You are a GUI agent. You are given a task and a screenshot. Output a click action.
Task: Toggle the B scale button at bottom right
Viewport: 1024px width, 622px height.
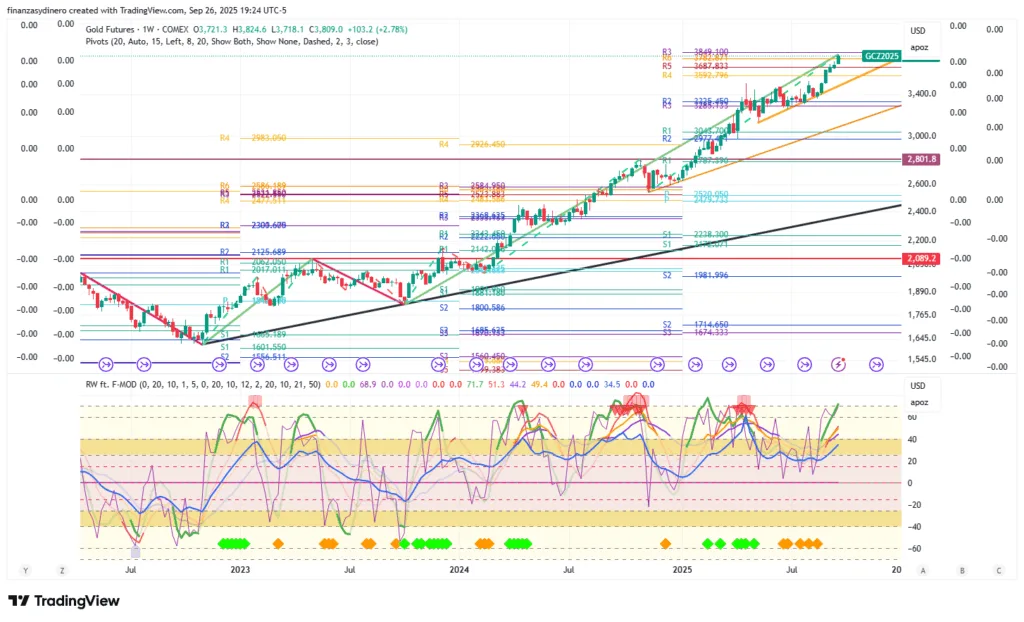(x=961, y=570)
